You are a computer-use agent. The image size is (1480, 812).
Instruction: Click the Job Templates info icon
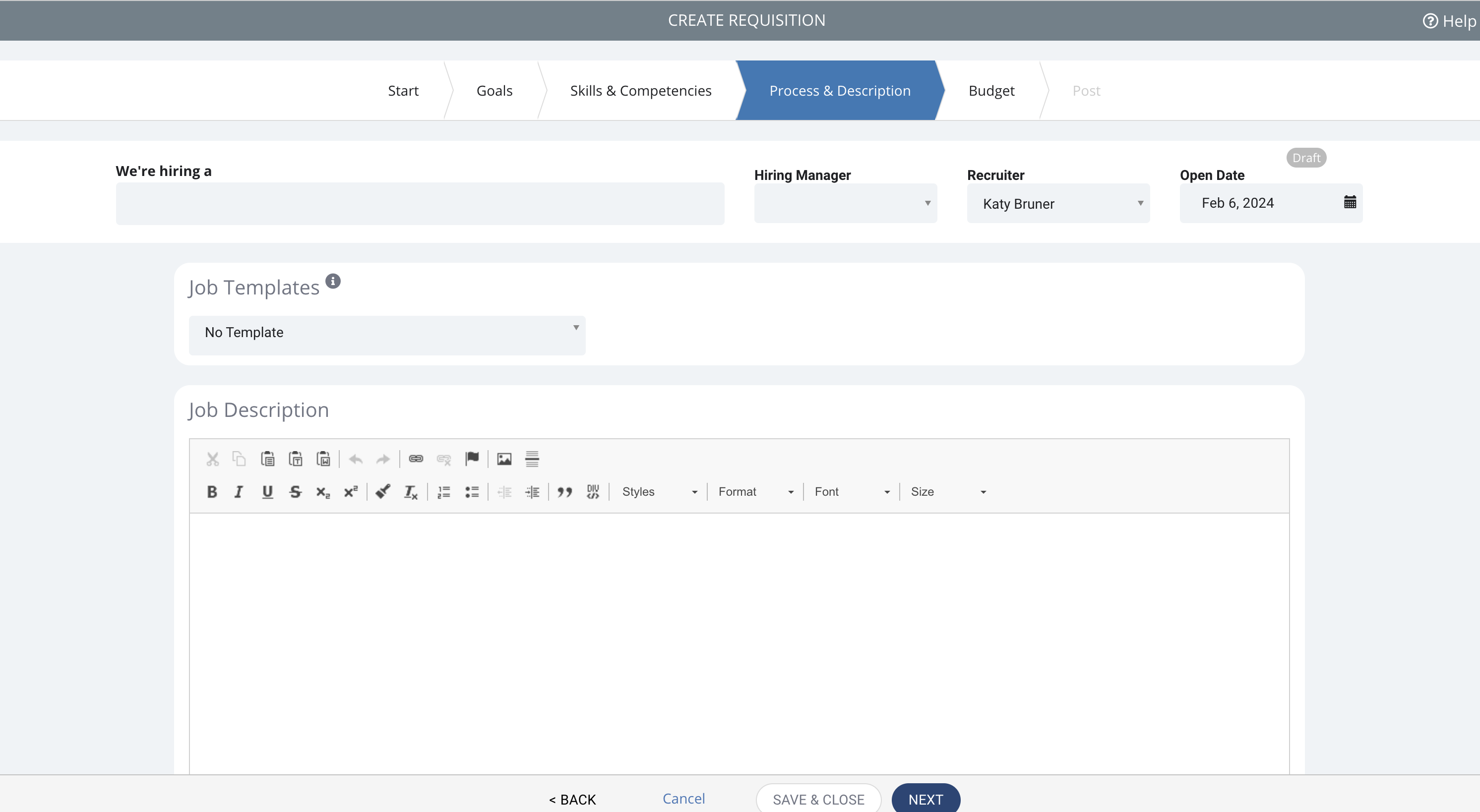[333, 282]
